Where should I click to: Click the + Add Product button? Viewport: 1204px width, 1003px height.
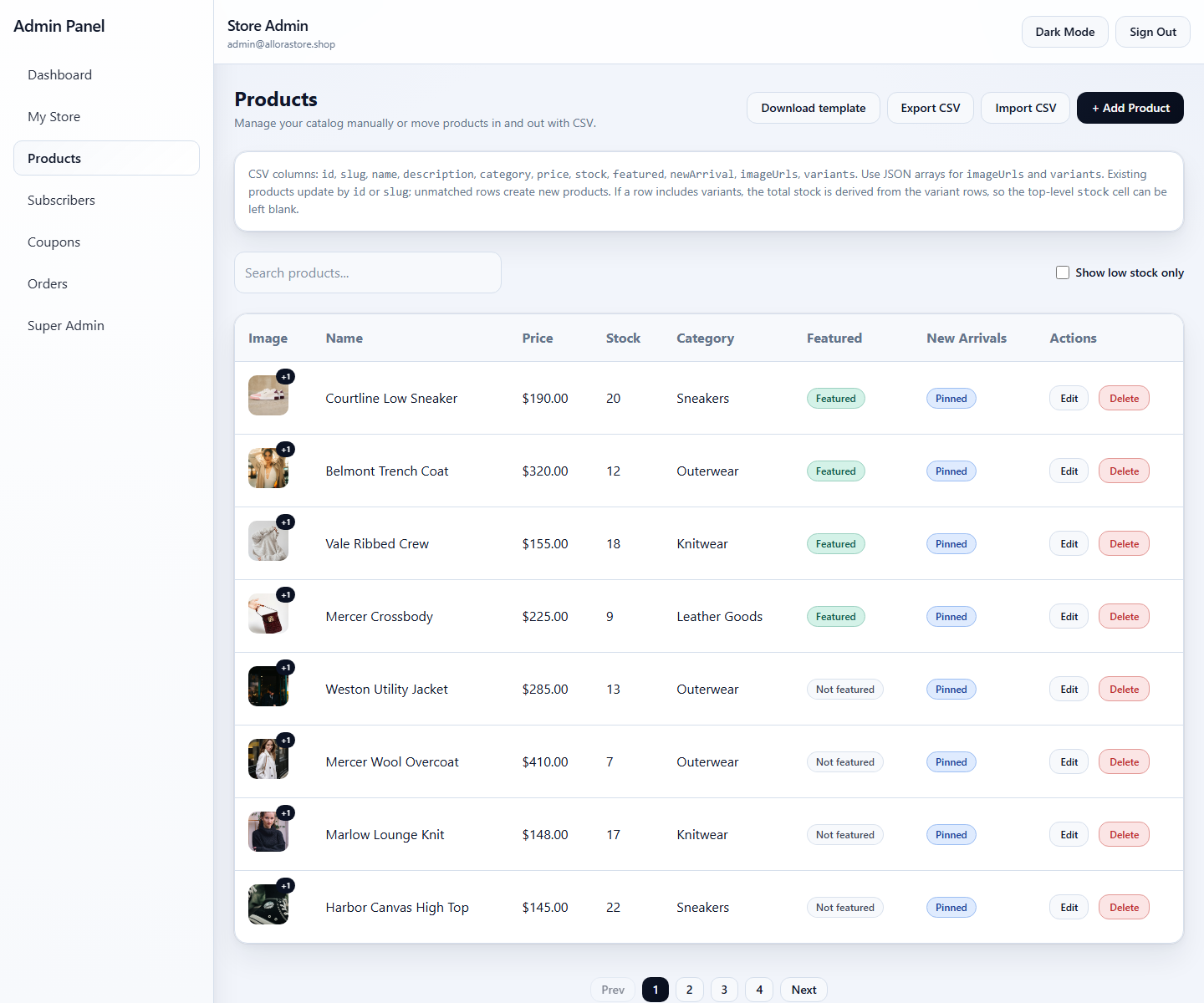point(1130,108)
